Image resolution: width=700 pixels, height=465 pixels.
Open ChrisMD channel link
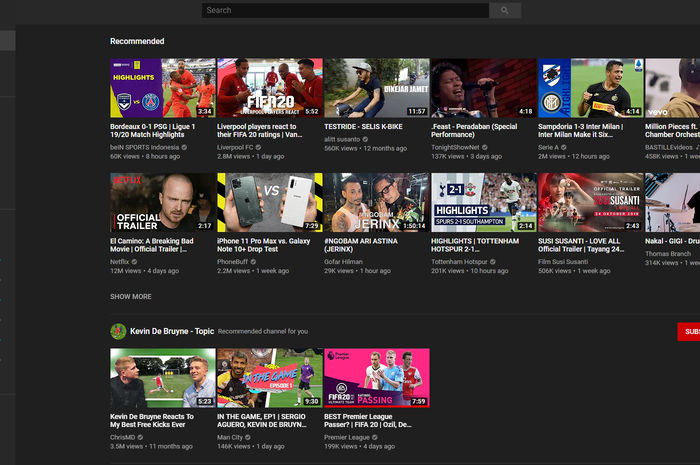123,437
